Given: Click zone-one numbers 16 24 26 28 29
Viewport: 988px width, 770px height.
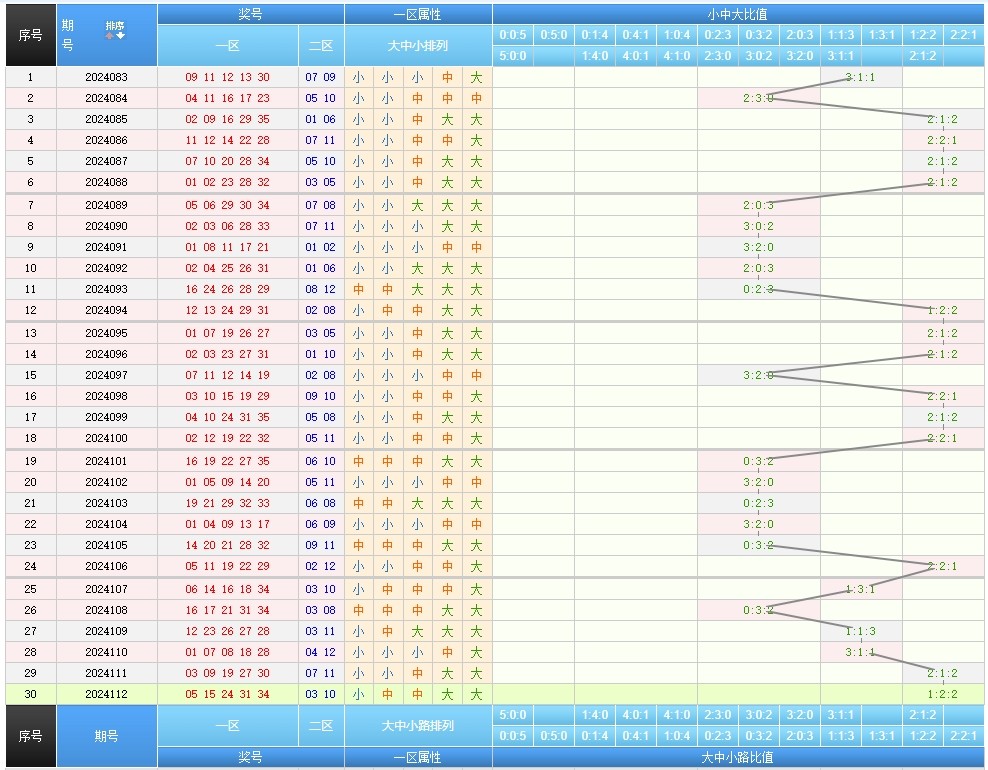Looking at the screenshot, I should click(227, 289).
